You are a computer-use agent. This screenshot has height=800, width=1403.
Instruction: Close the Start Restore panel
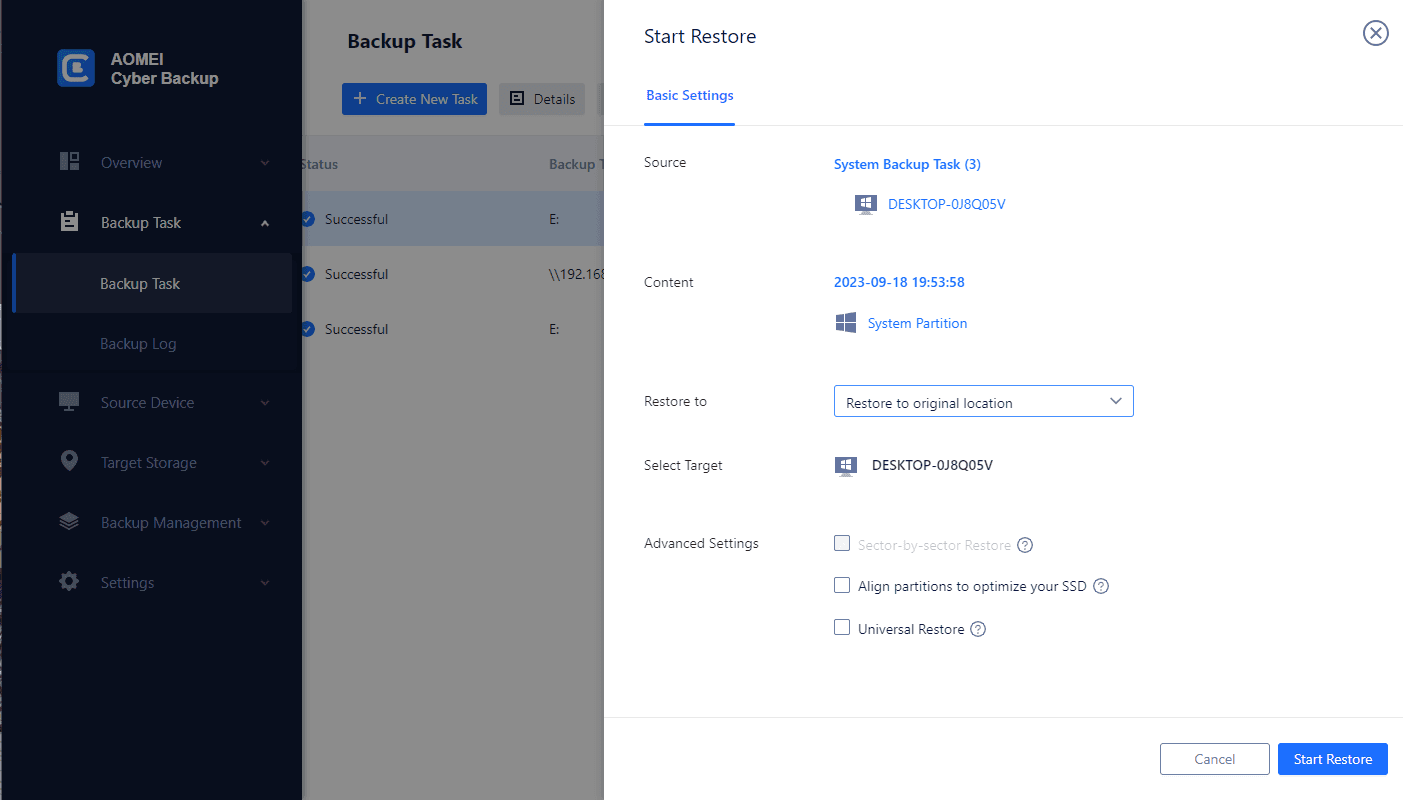[1376, 34]
